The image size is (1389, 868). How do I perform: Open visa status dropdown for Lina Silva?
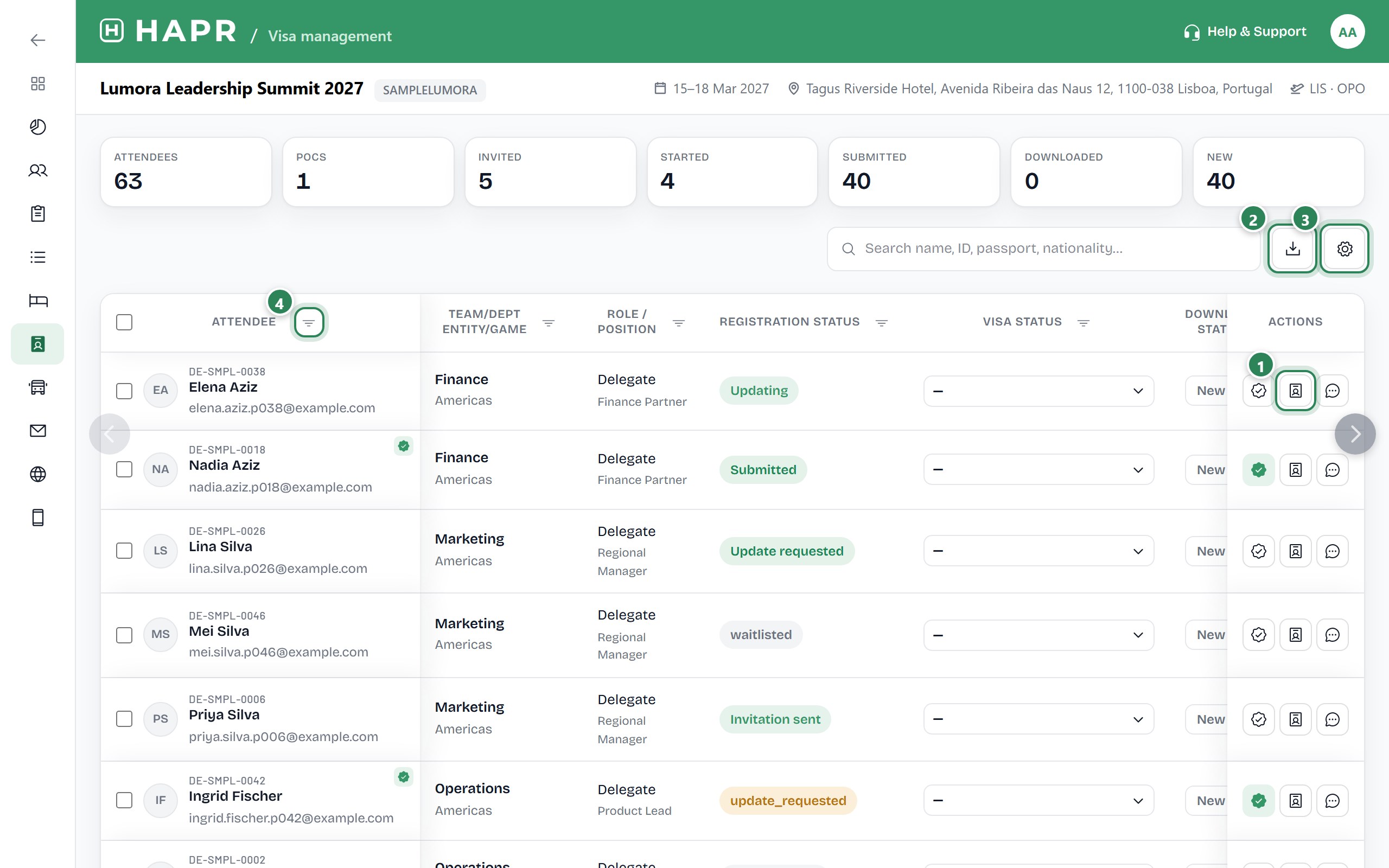1038,551
